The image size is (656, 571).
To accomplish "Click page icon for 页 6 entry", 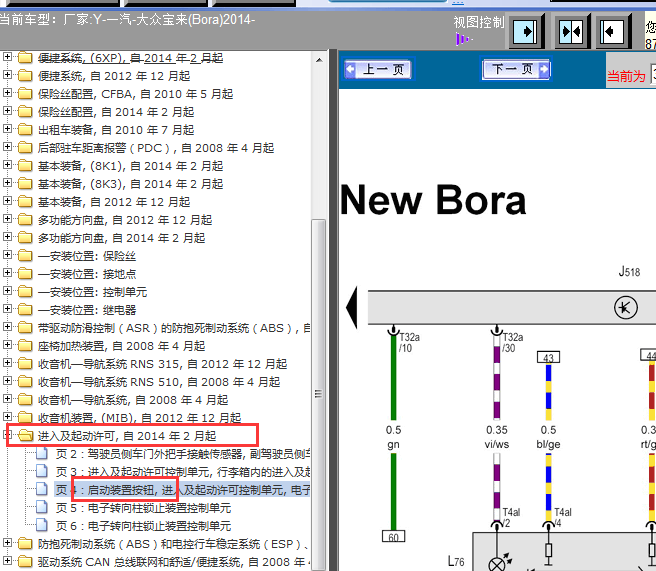I will coord(42,525).
